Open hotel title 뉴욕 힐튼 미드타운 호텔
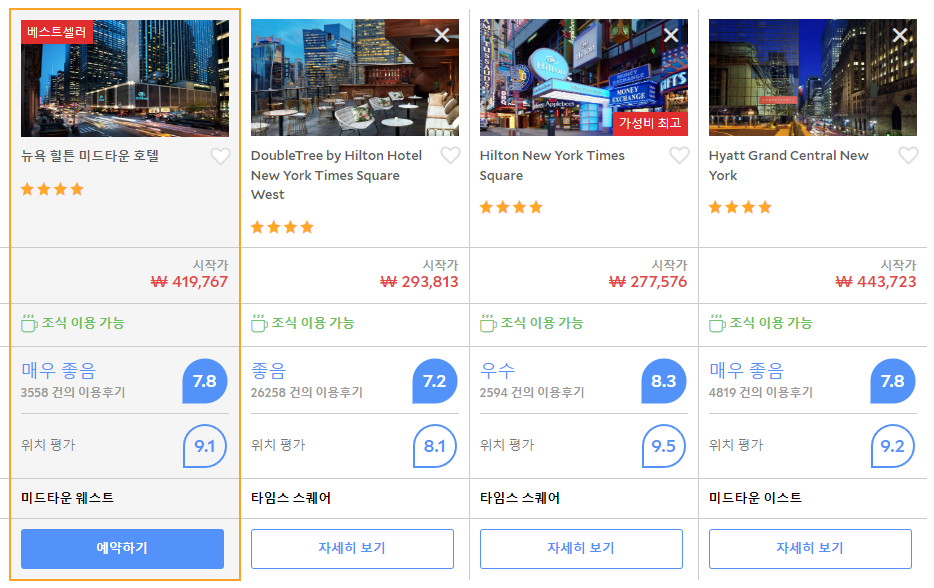 [90, 156]
